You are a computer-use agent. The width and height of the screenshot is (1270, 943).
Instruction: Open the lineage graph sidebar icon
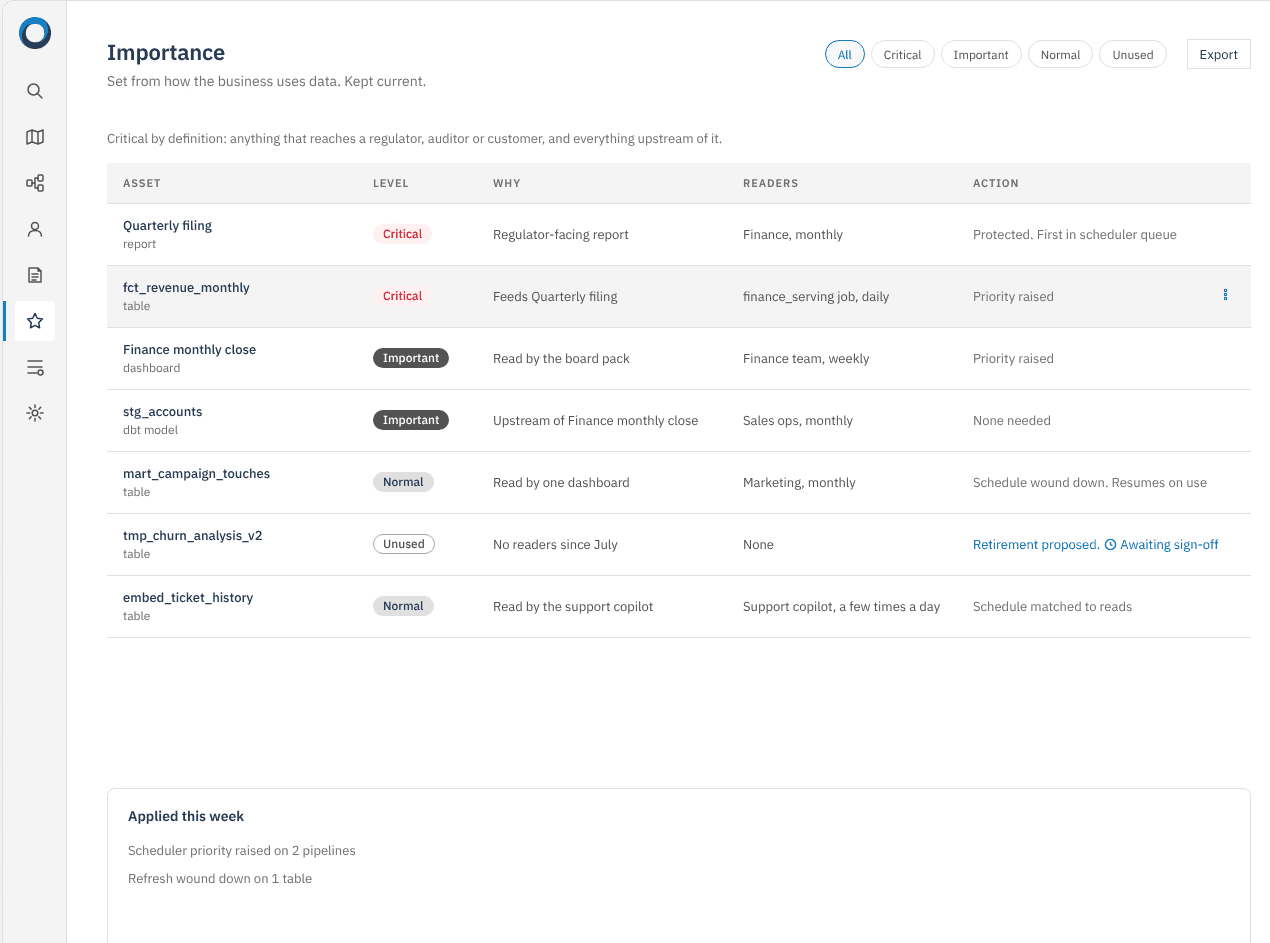tap(35, 183)
